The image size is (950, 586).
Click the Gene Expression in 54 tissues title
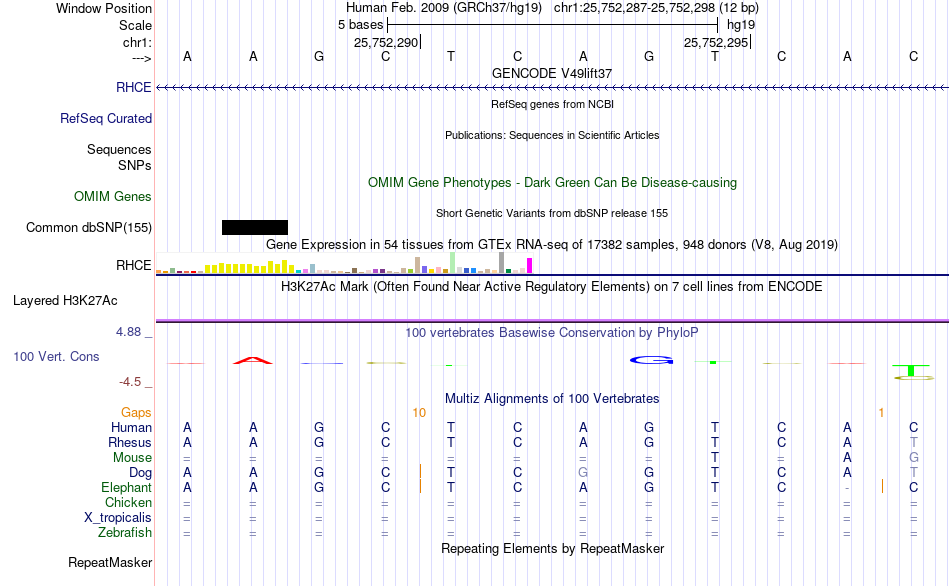(x=552, y=245)
